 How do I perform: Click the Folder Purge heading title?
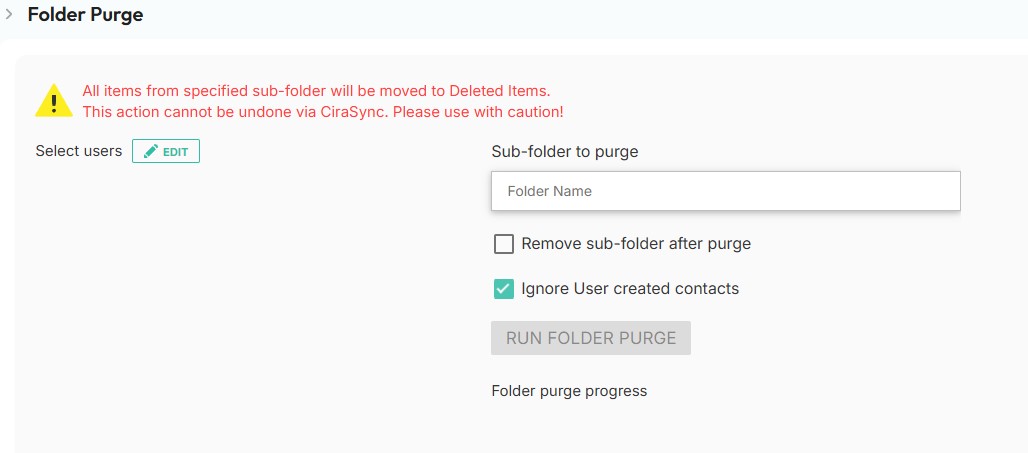pyautogui.click(x=85, y=14)
